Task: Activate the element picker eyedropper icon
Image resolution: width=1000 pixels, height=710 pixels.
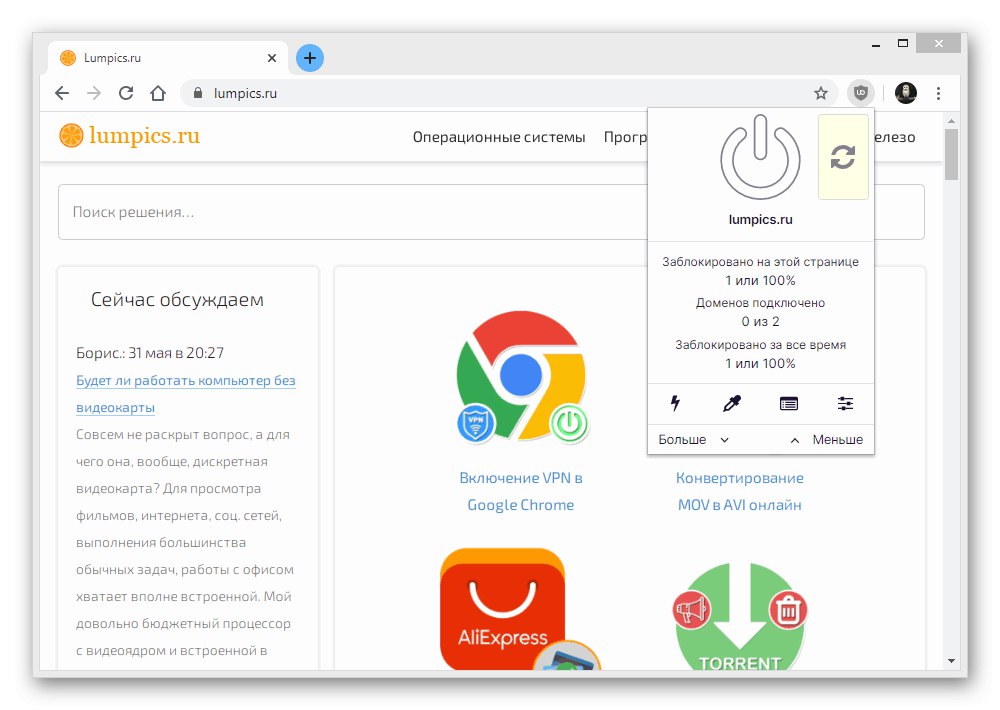Action: [732, 403]
